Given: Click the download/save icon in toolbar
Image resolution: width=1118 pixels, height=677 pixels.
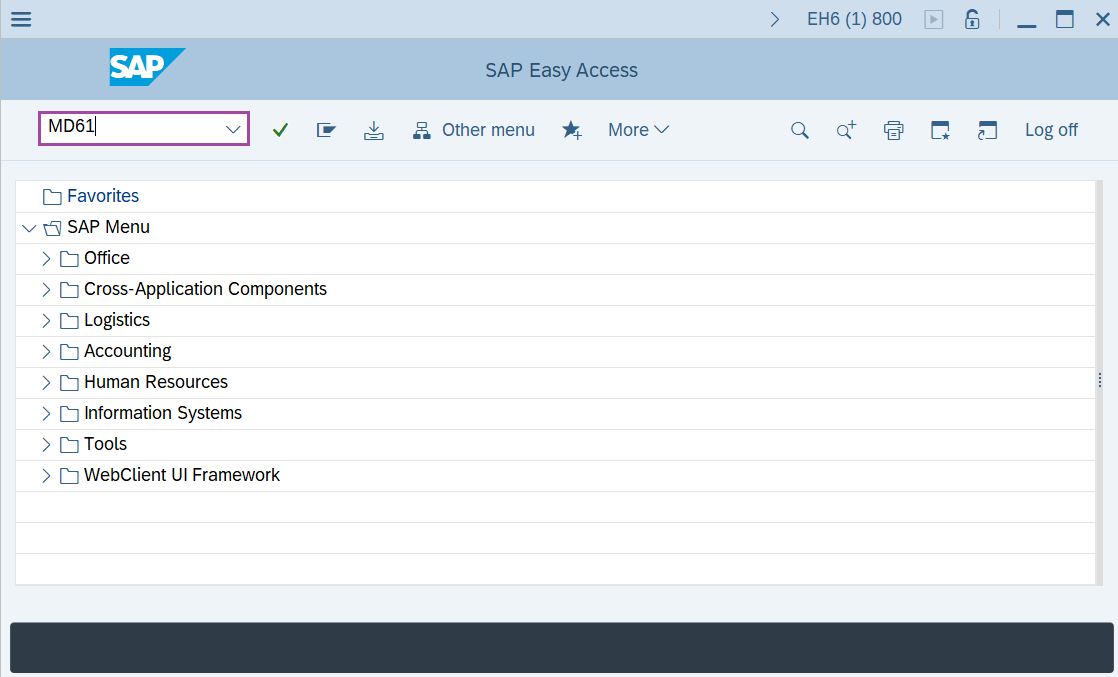Looking at the screenshot, I should tap(373, 130).
